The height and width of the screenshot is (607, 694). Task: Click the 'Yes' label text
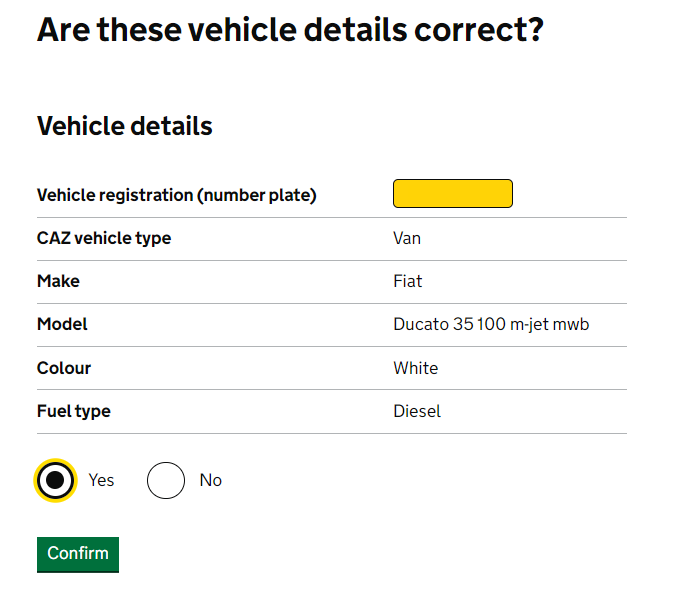point(101,480)
